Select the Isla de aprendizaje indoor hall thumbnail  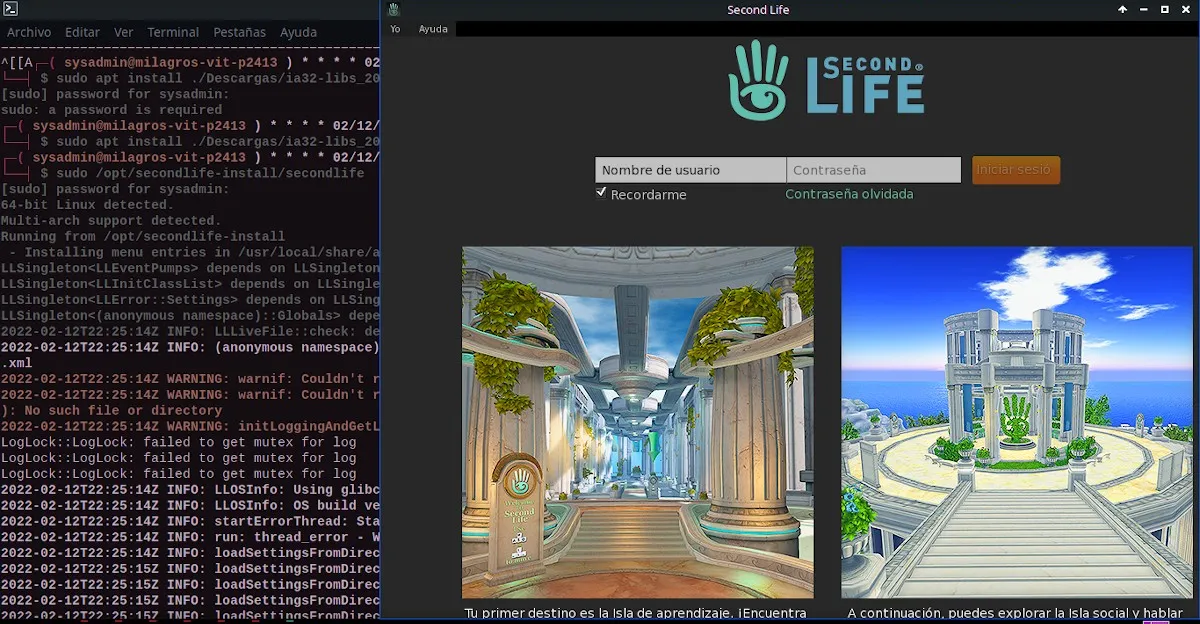pos(638,422)
